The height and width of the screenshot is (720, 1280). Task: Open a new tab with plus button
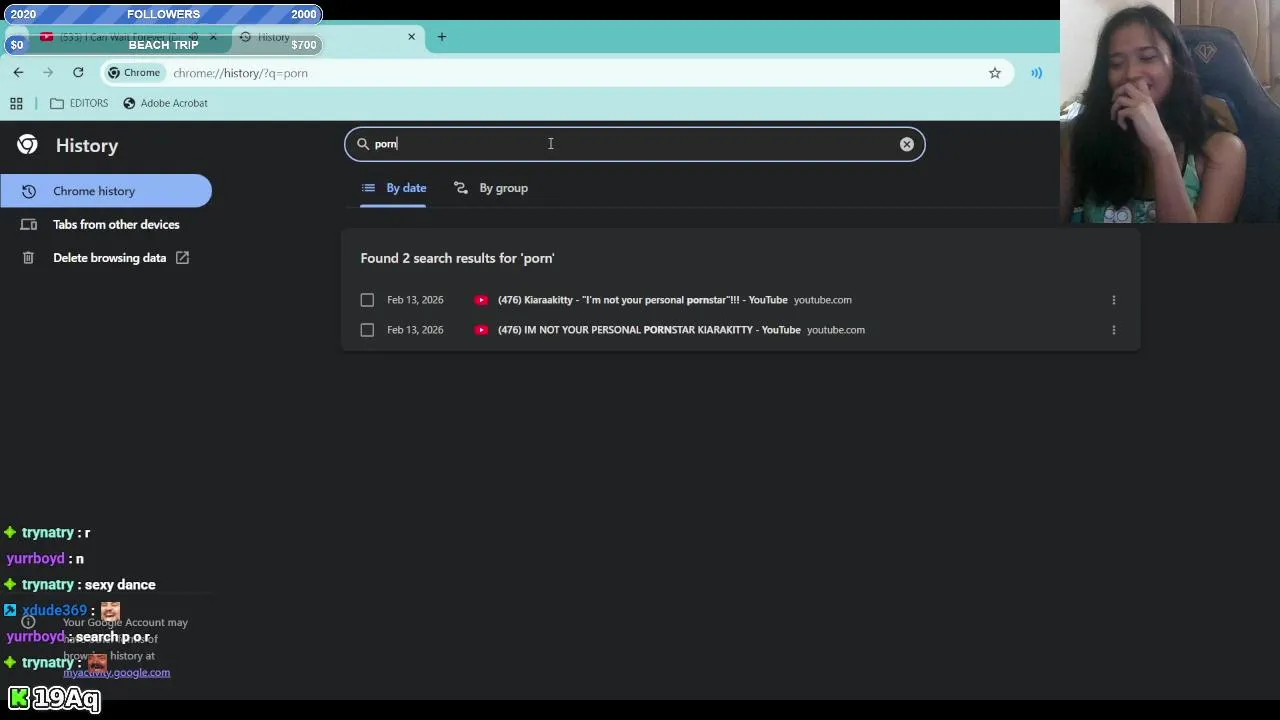[441, 37]
